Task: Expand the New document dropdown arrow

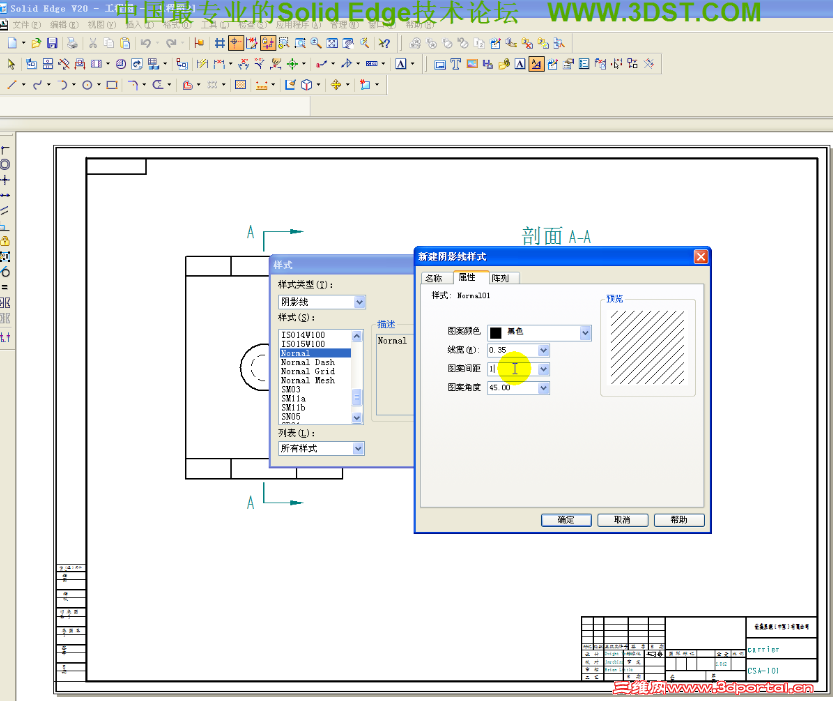Action: (x=23, y=43)
